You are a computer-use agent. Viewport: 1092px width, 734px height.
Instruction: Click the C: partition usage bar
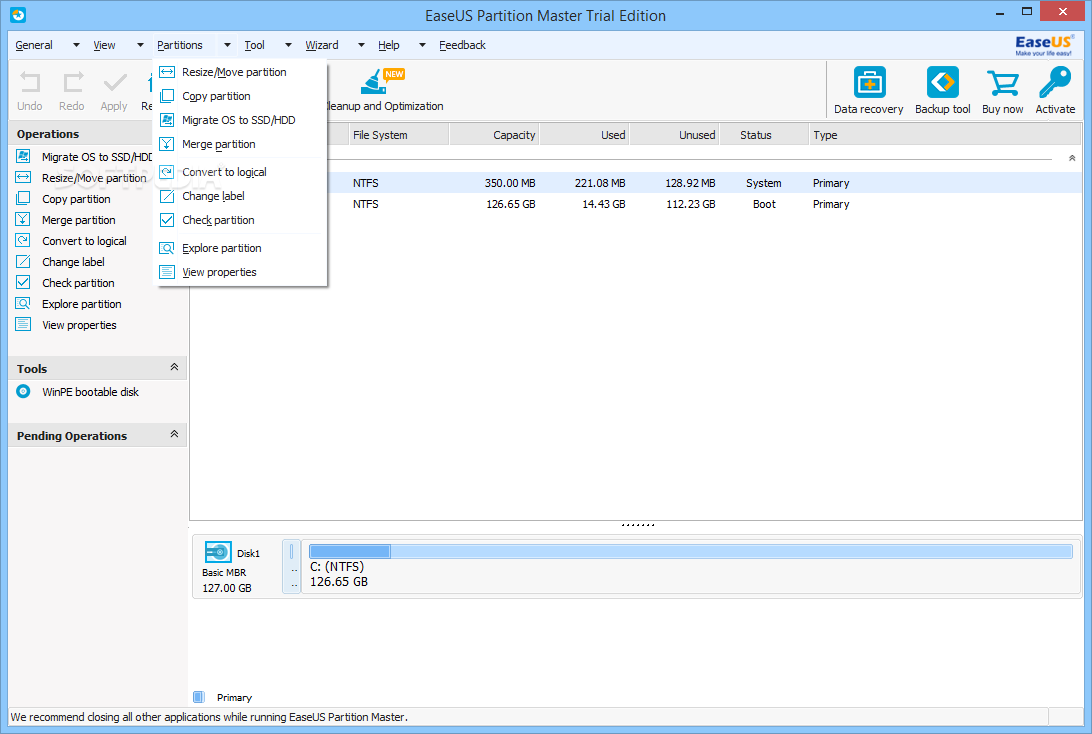(690, 552)
